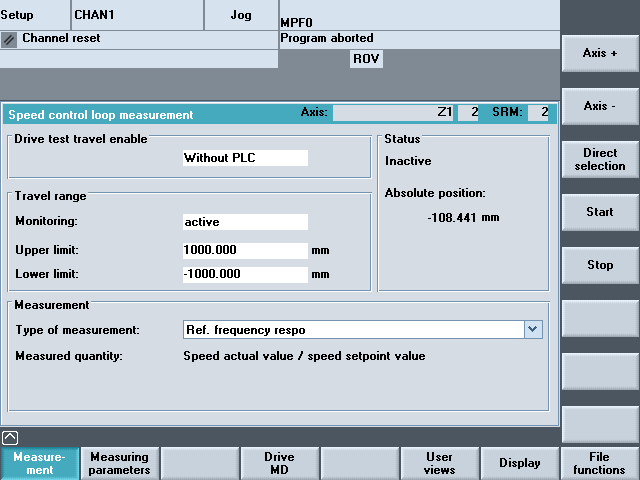Open File functions softkey
This screenshot has width=640, height=480.
(x=599, y=463)
